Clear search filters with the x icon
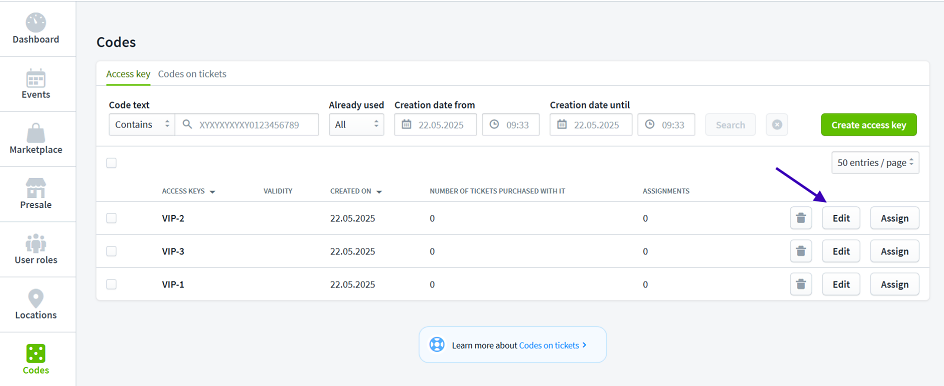This screenshot has width=944, height=386. 777,125
